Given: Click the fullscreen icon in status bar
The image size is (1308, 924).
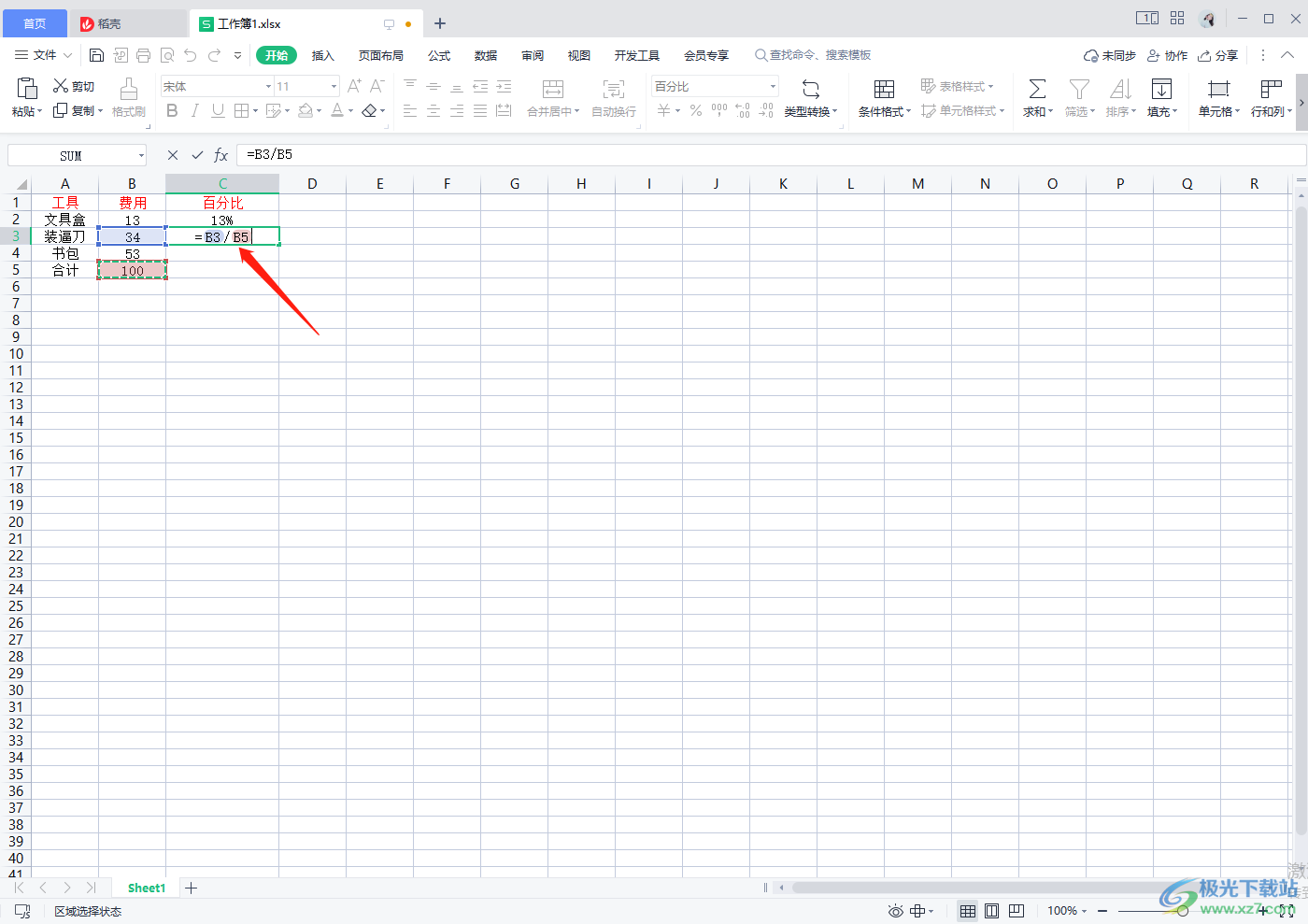Looking at the screenshot, I should (1287, 911).
